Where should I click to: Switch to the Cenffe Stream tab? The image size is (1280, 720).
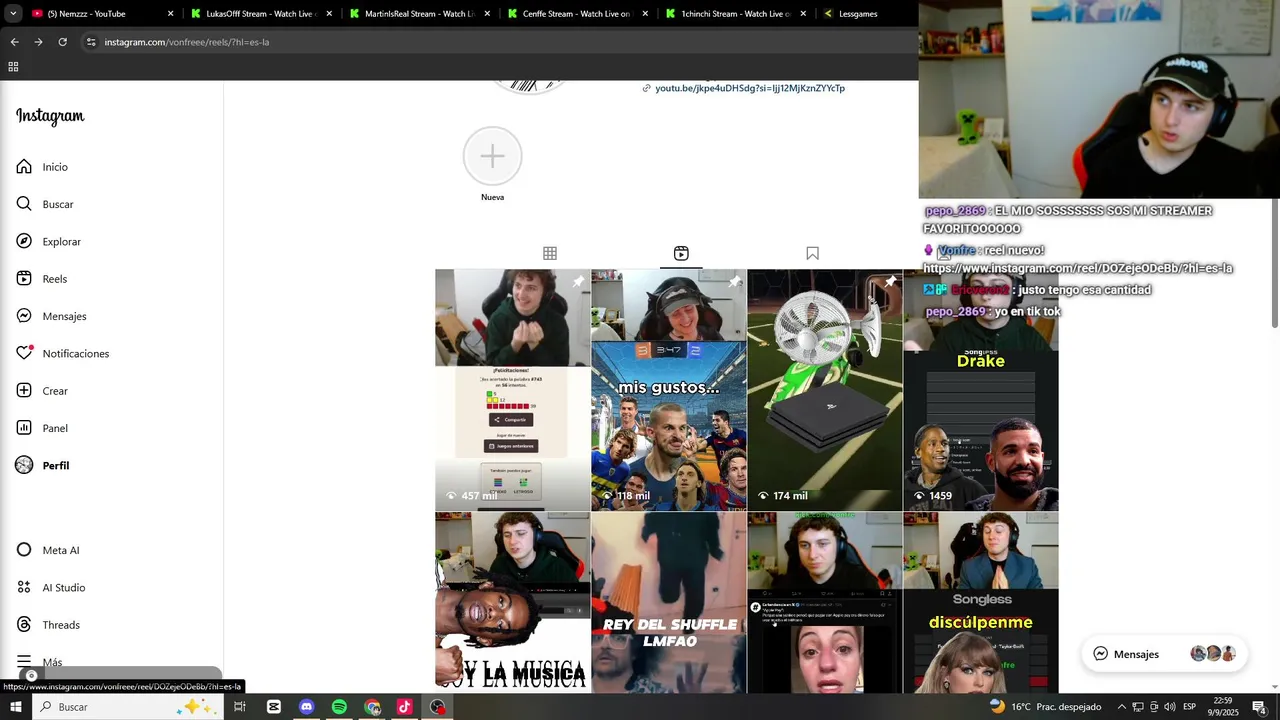click(x=577, y=14)
